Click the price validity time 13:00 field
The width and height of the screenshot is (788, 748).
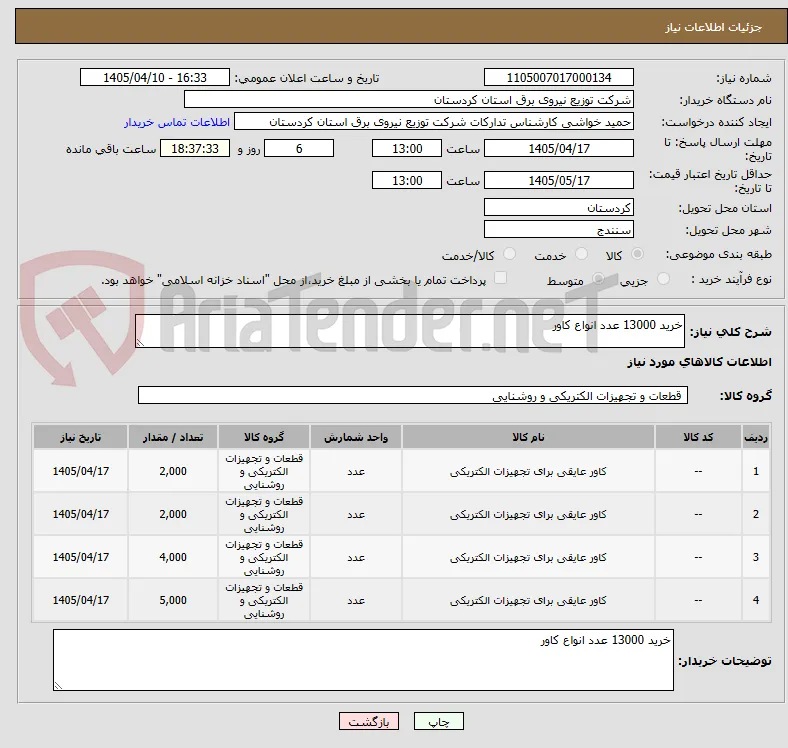(x=407, y=180)
